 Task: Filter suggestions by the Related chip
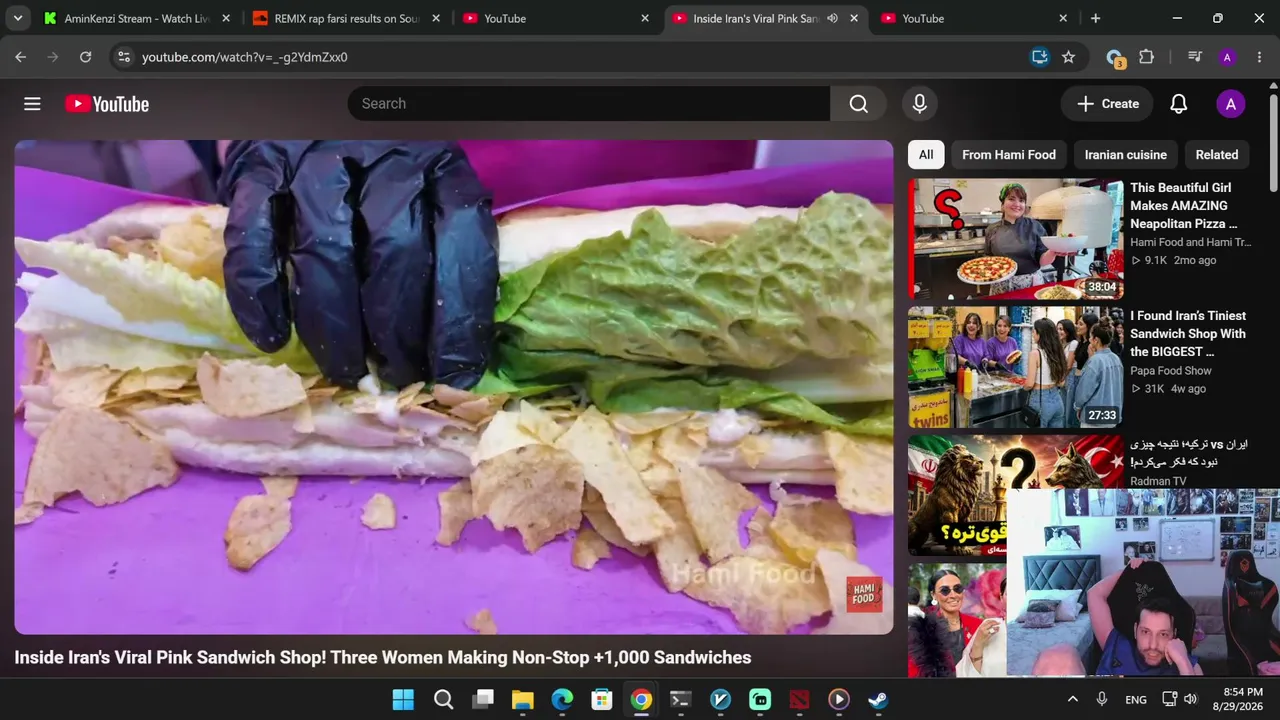pos(1216,155)
